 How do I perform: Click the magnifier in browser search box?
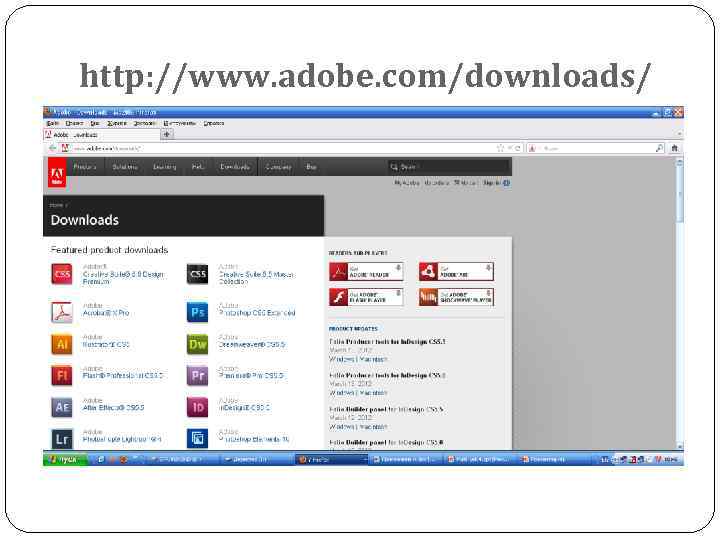[x=659, y=148]
